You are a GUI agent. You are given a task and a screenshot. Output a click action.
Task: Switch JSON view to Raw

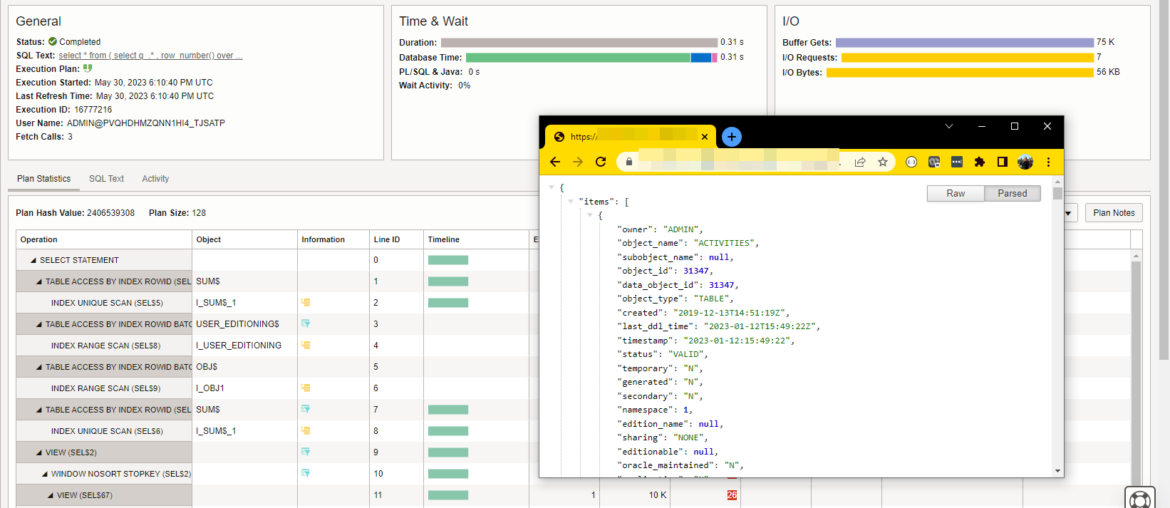pyautogui.click(x=956, y=193)
